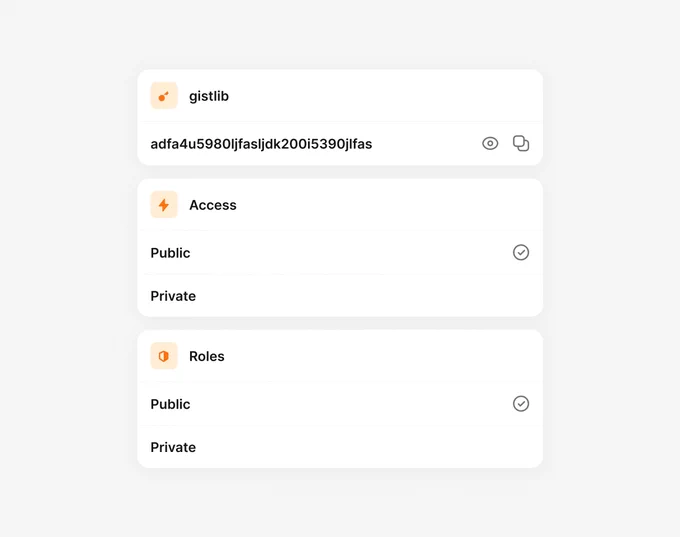The height and width of the screenshot is (537, 680).
Task: Click the gistlib title text
Action: pyautogui.click(x=209, y=96)
